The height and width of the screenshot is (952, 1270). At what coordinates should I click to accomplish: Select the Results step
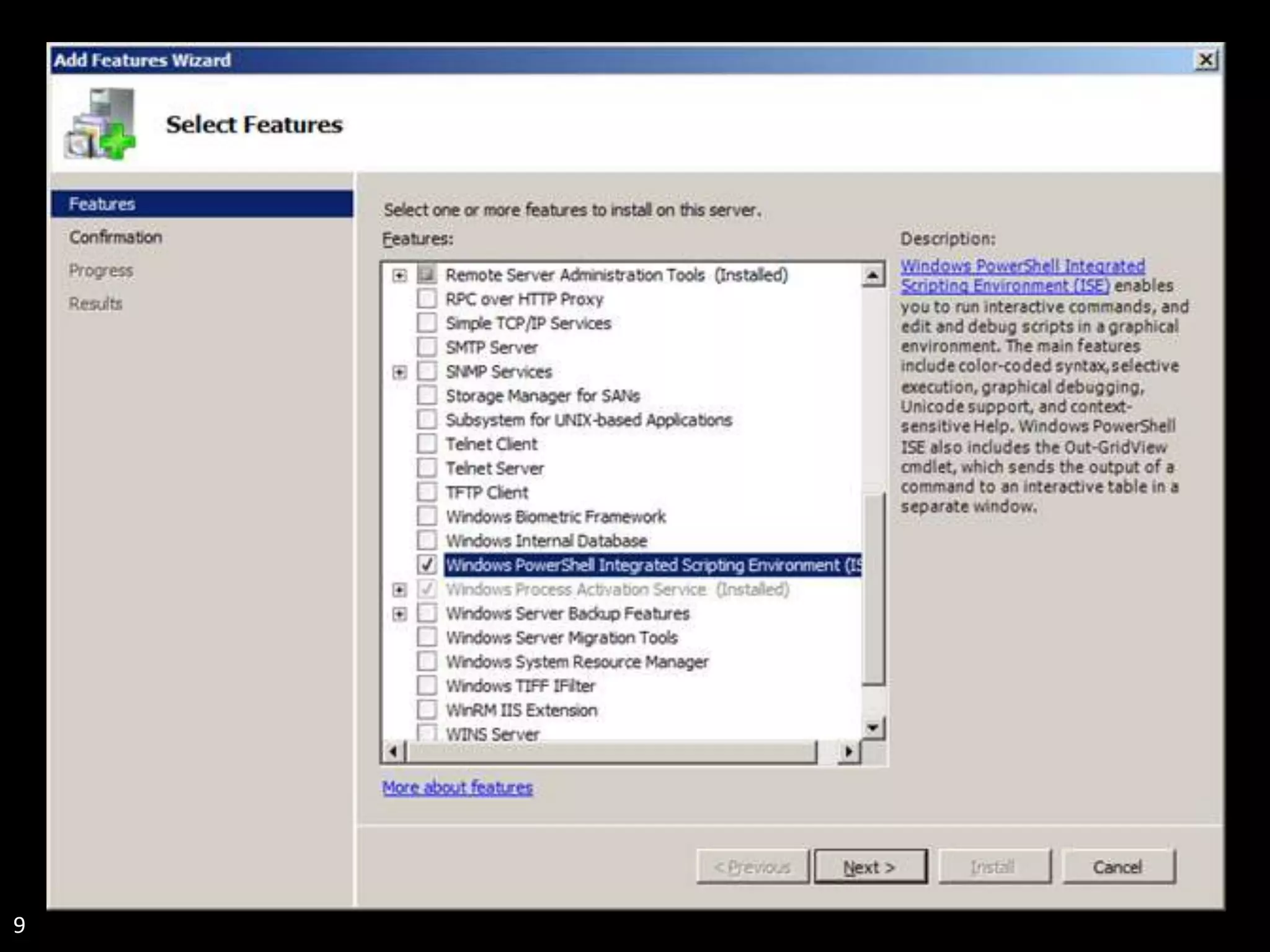point(95,304)
